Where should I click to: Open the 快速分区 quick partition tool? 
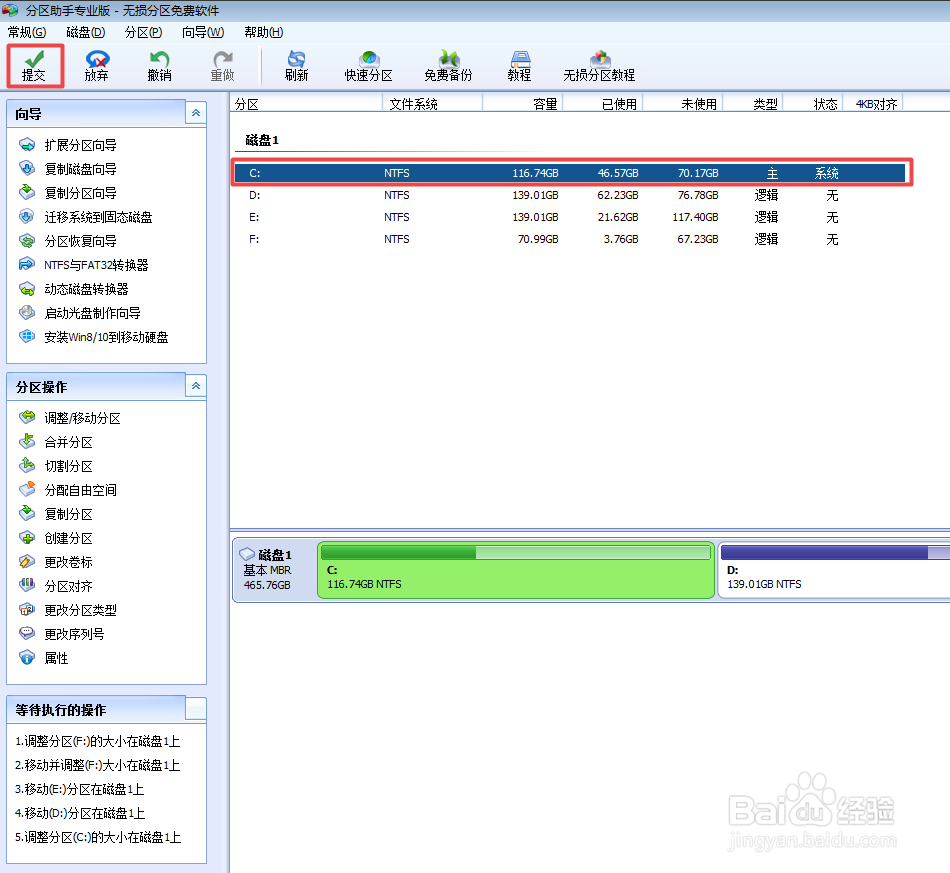coord(368,66)
